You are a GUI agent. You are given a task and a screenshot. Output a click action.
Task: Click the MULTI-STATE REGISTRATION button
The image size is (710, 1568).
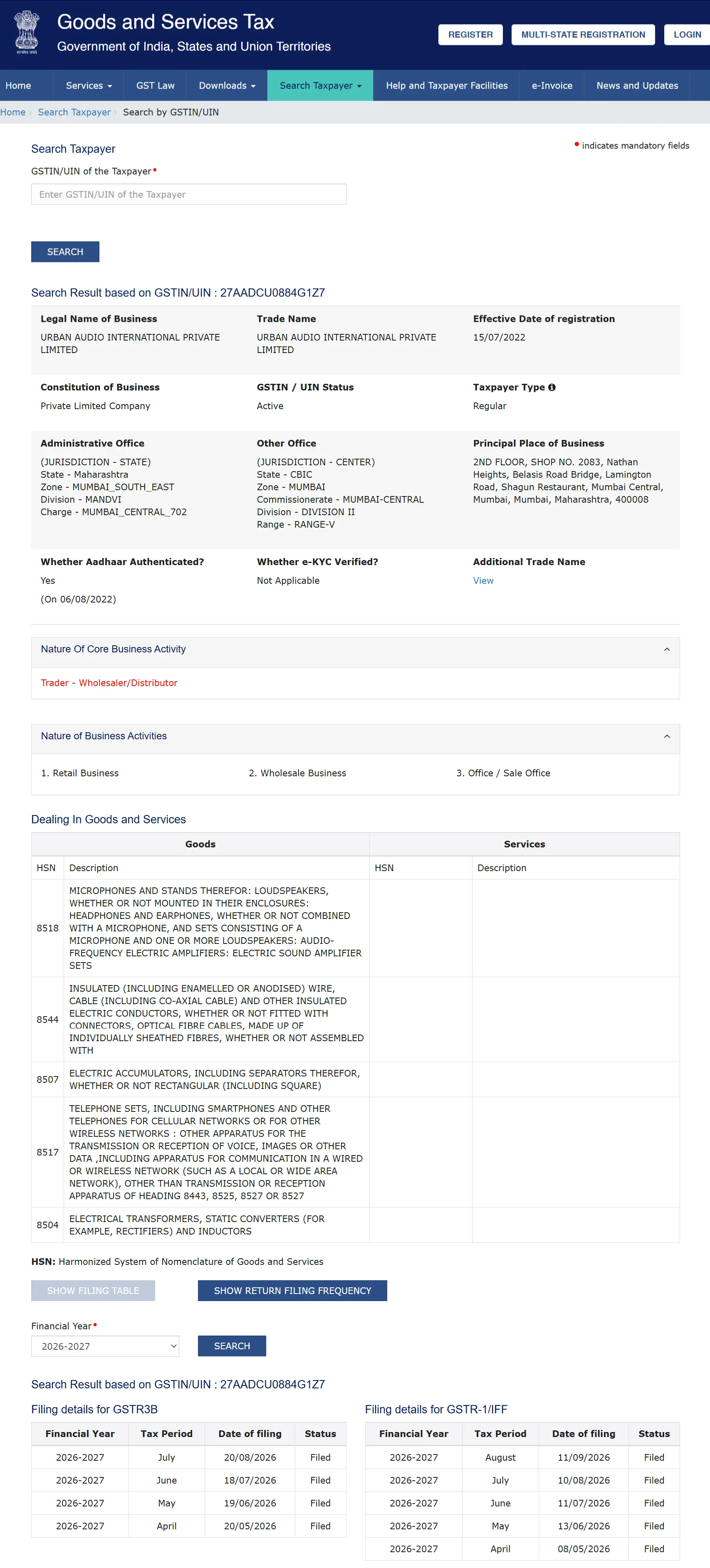(583, 35)
